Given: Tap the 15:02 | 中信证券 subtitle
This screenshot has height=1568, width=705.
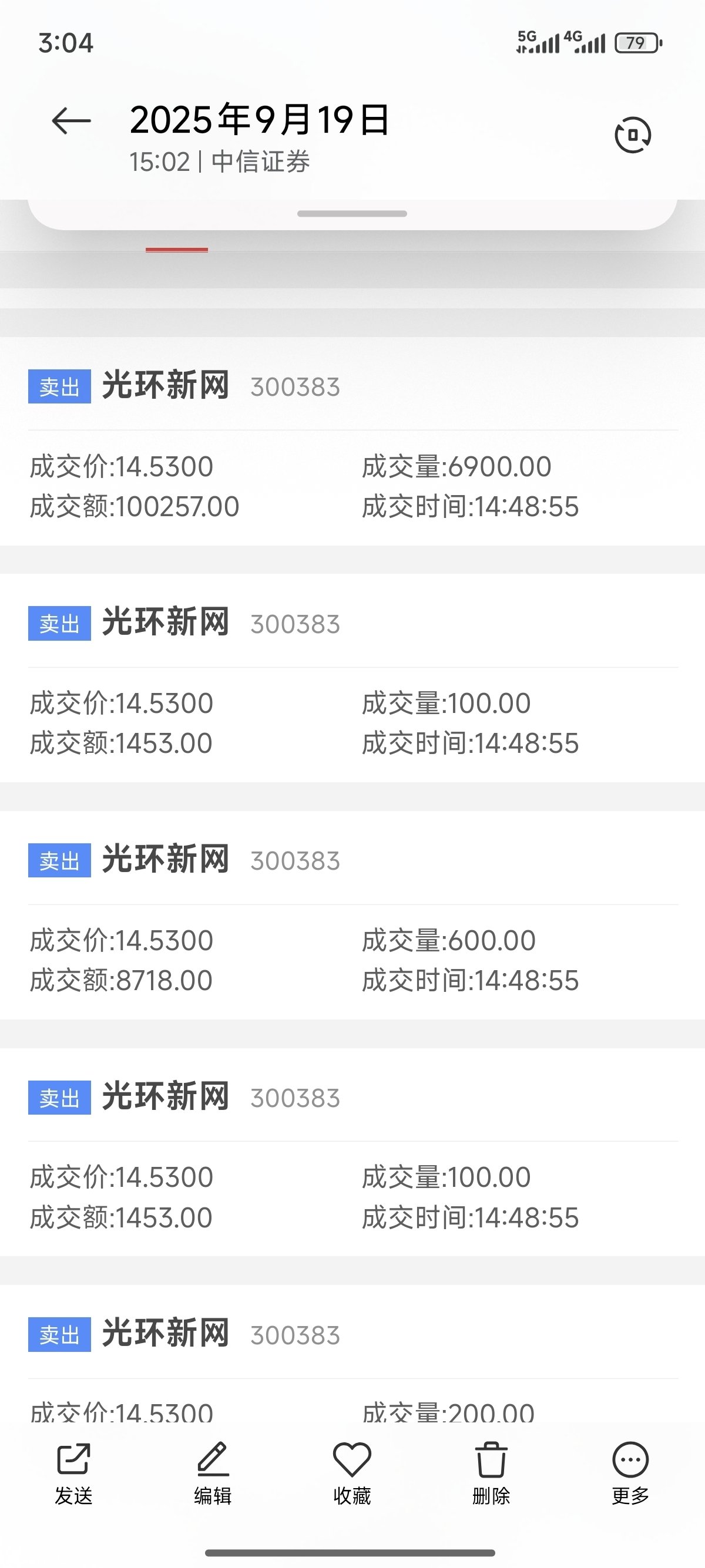Looking at the screenshot, I should coord(220,162).
